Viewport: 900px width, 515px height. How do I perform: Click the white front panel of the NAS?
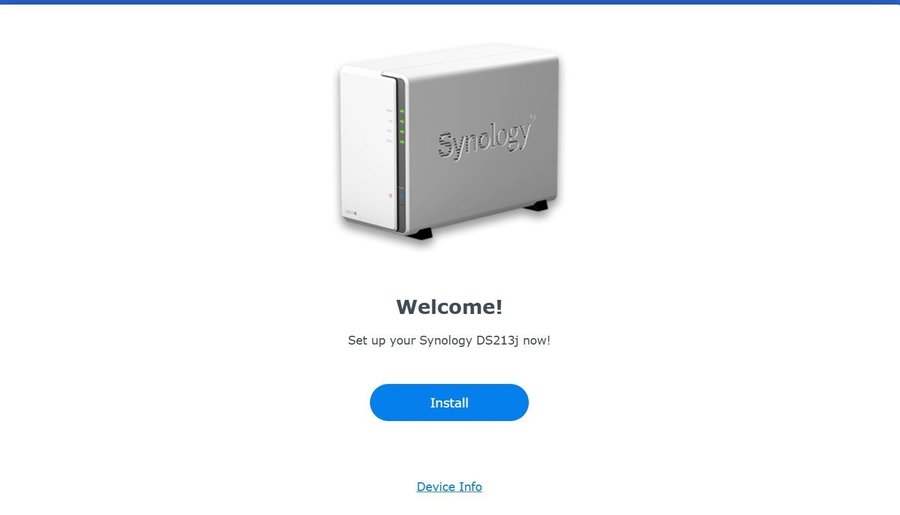[367, 149]
